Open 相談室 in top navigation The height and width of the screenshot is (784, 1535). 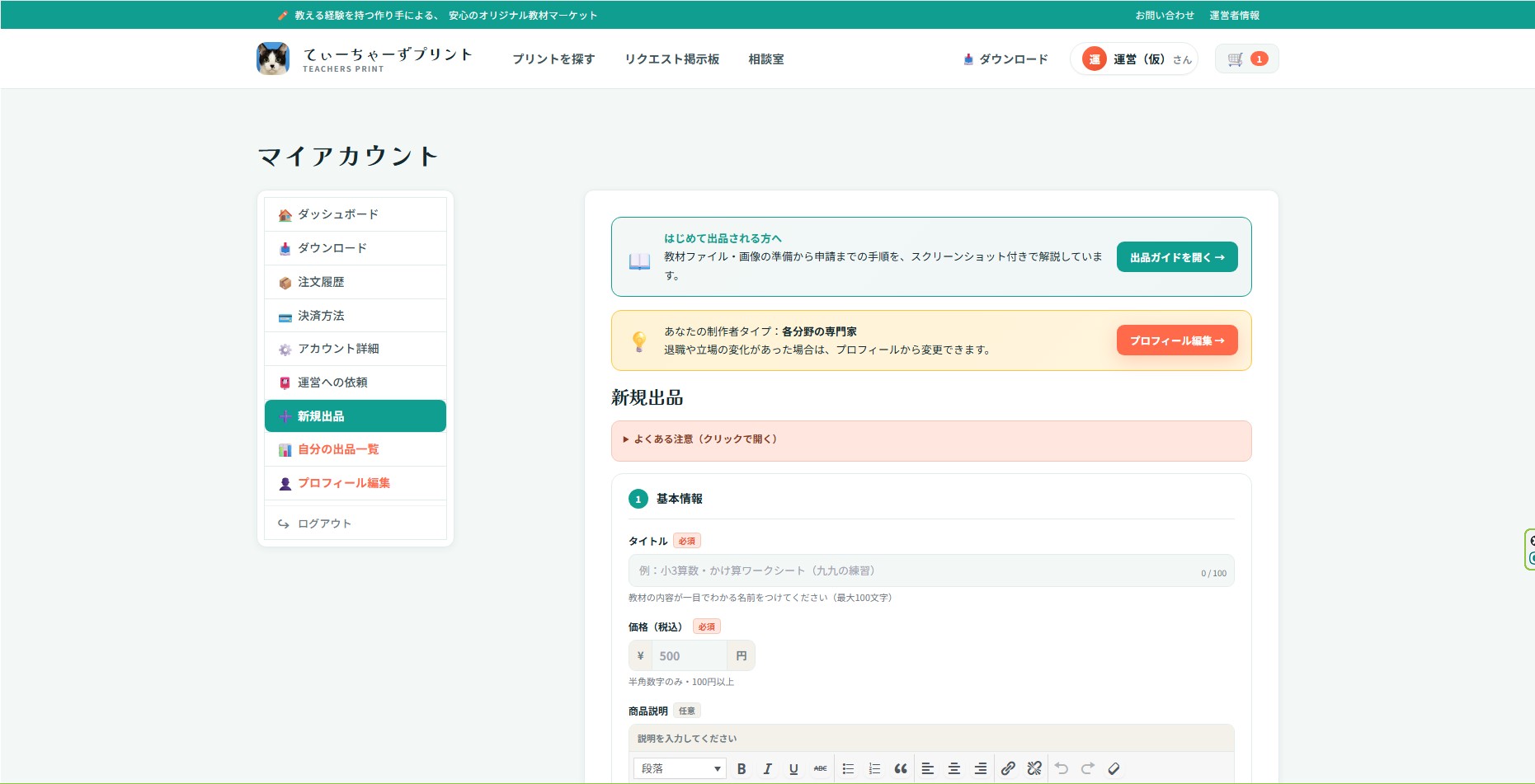766,59
